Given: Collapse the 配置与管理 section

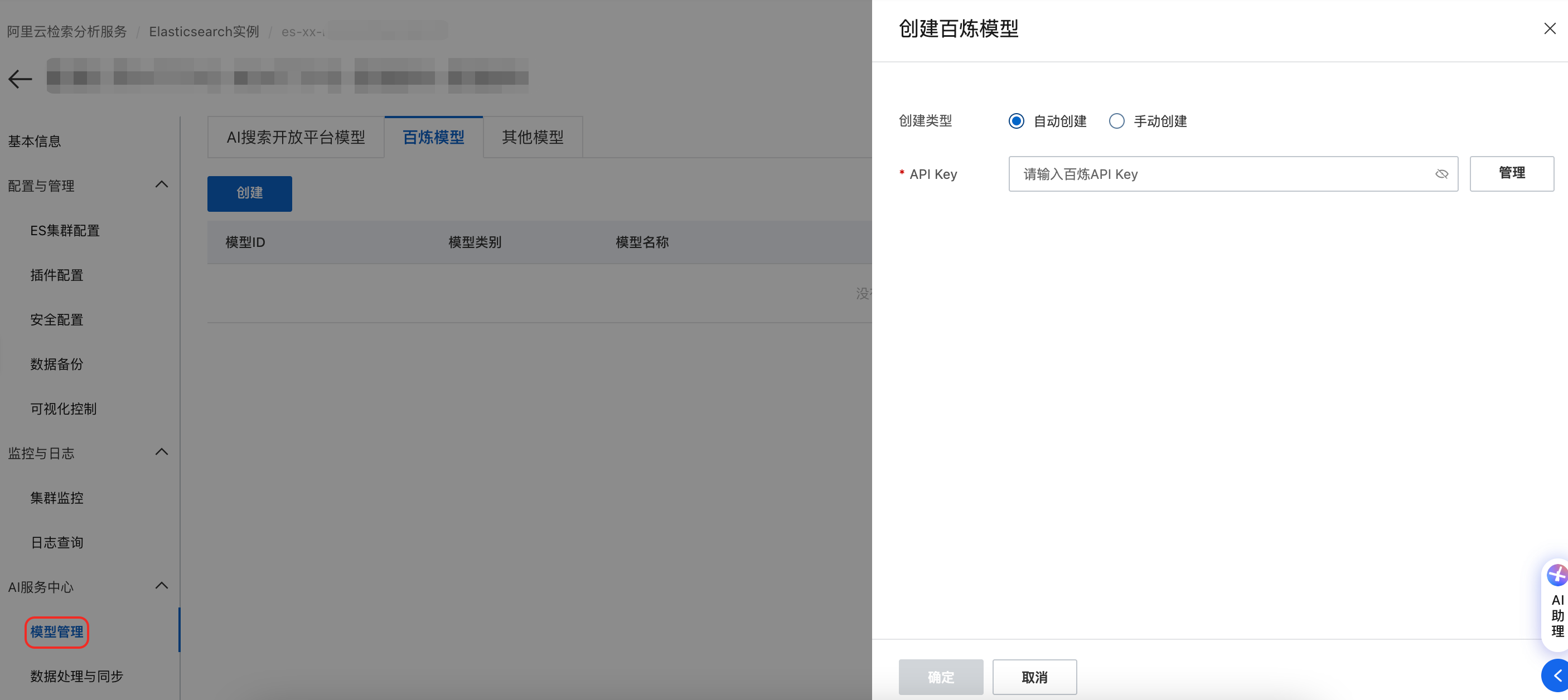Looking at the screenshot, I should click(x=161, y=185).
